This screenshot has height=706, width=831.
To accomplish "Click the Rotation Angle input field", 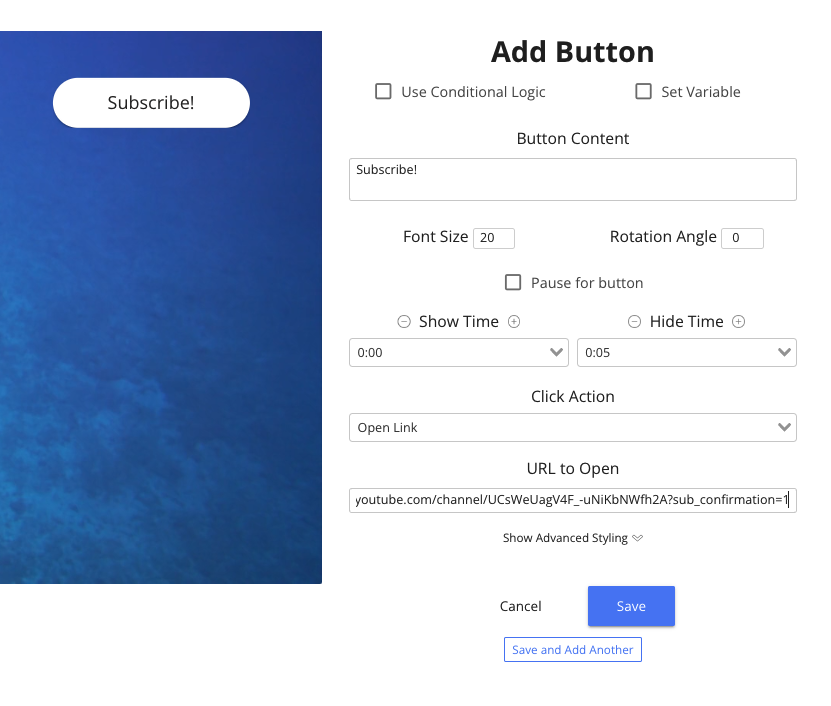I will point(742,238).
